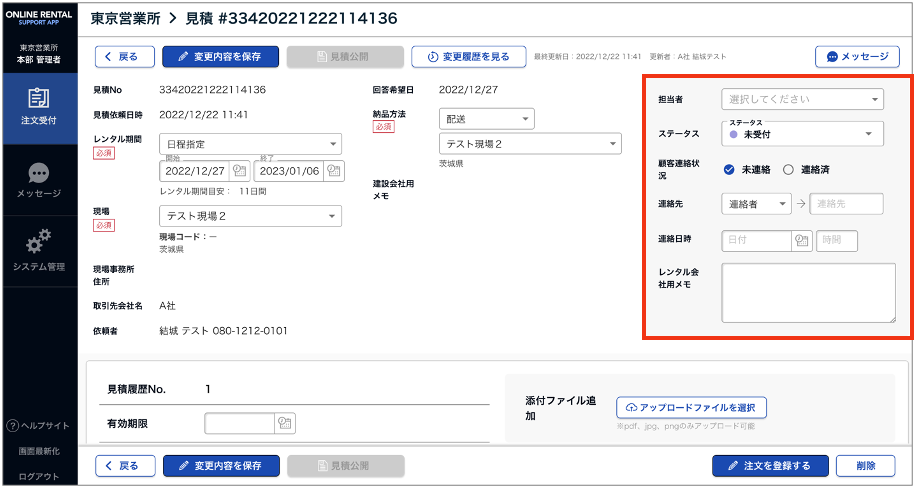
Task: Expand the 担当者 dropdown
Action: (x=802, y=99)
